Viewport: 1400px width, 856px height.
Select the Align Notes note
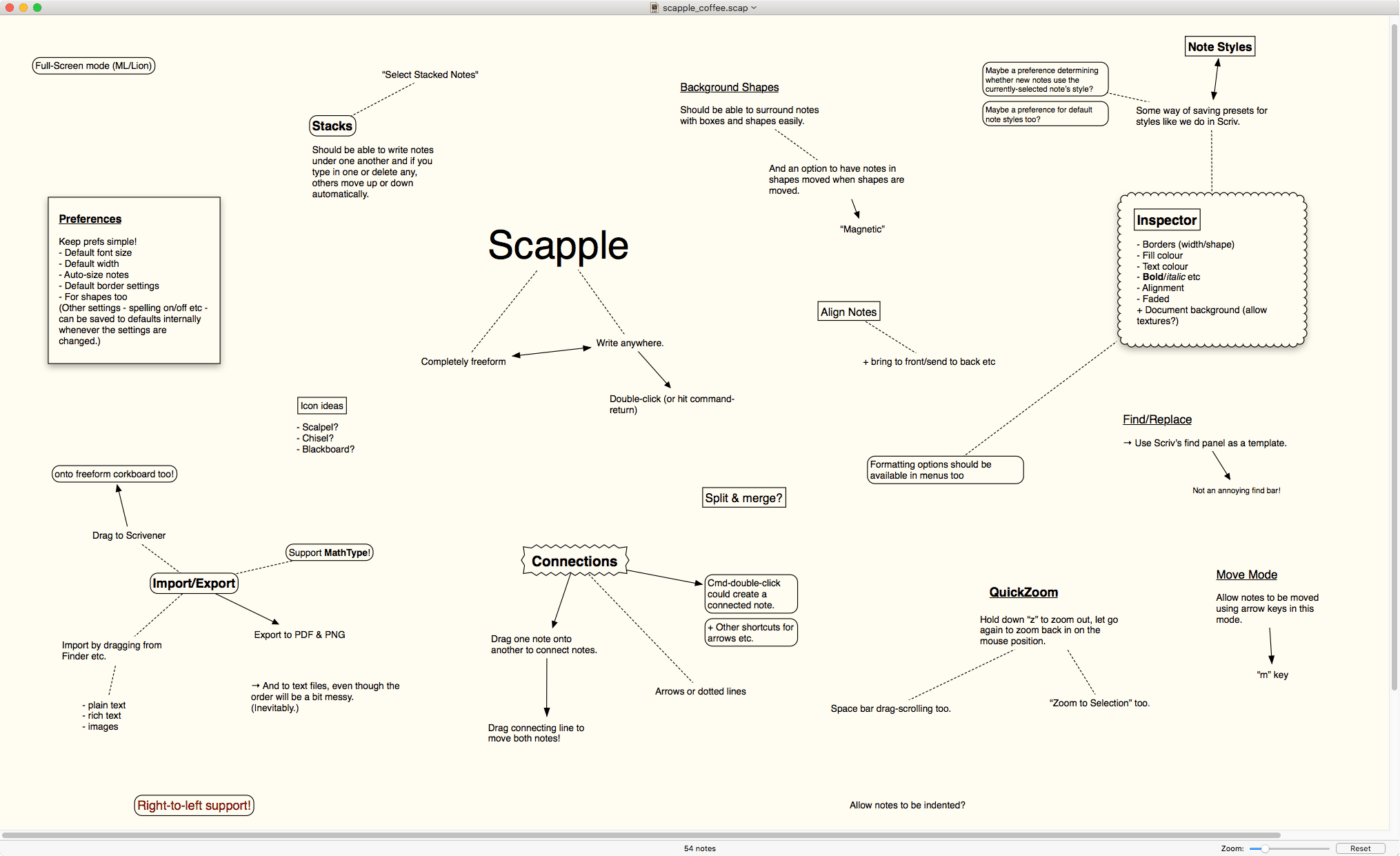click(848, 312)
